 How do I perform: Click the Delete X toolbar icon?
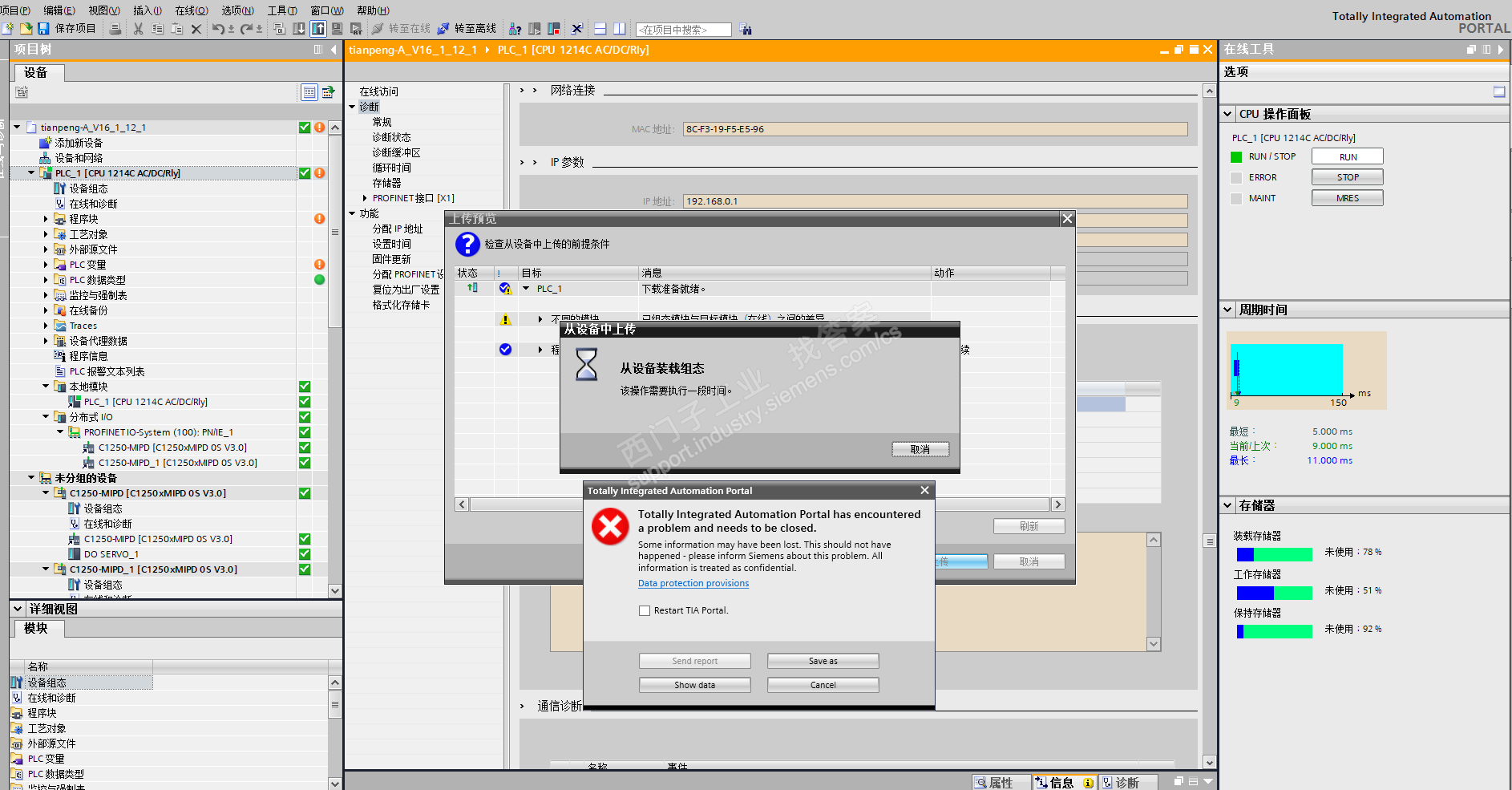coord(196,29)
